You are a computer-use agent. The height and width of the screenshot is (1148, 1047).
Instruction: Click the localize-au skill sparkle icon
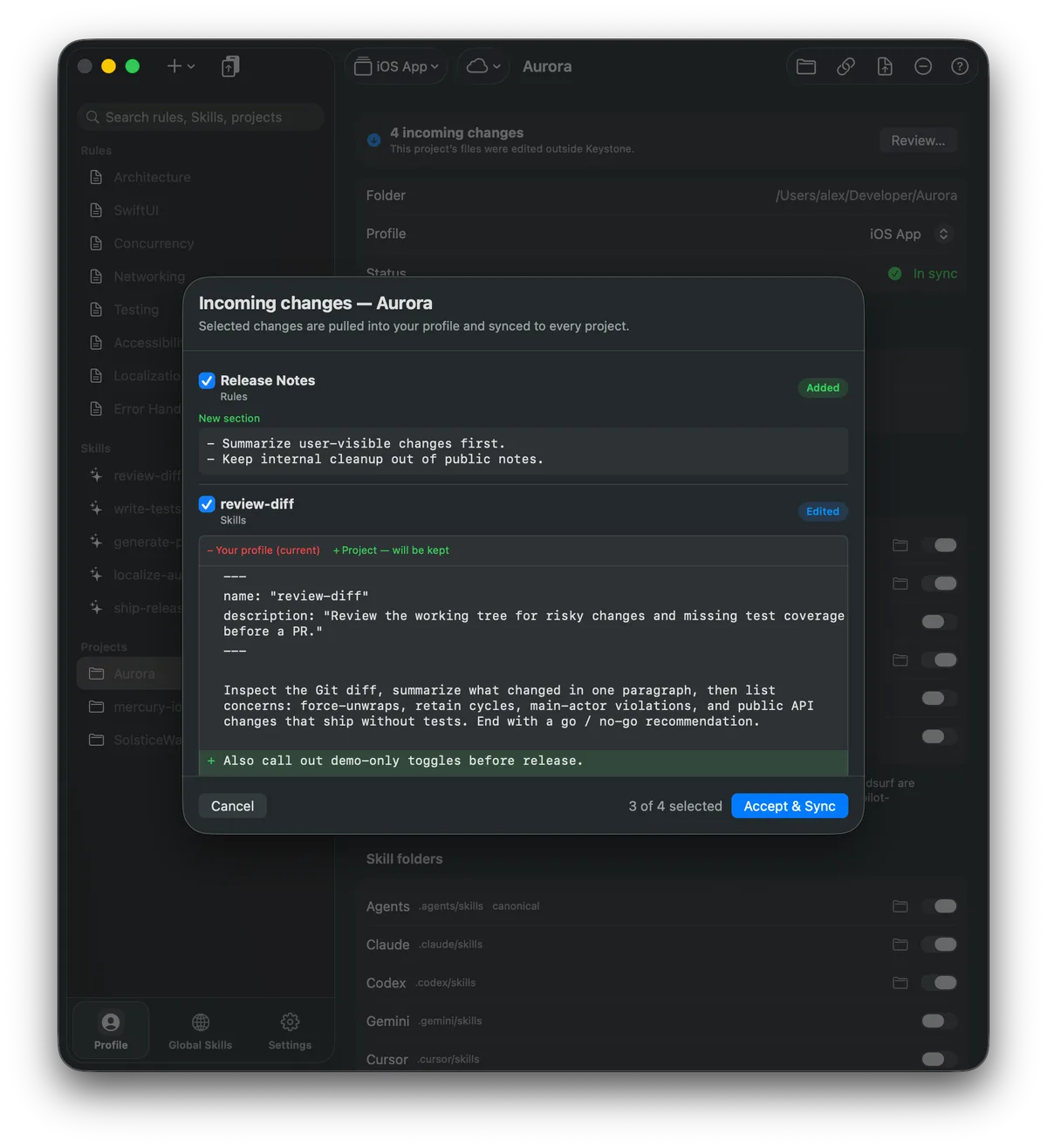96,575
